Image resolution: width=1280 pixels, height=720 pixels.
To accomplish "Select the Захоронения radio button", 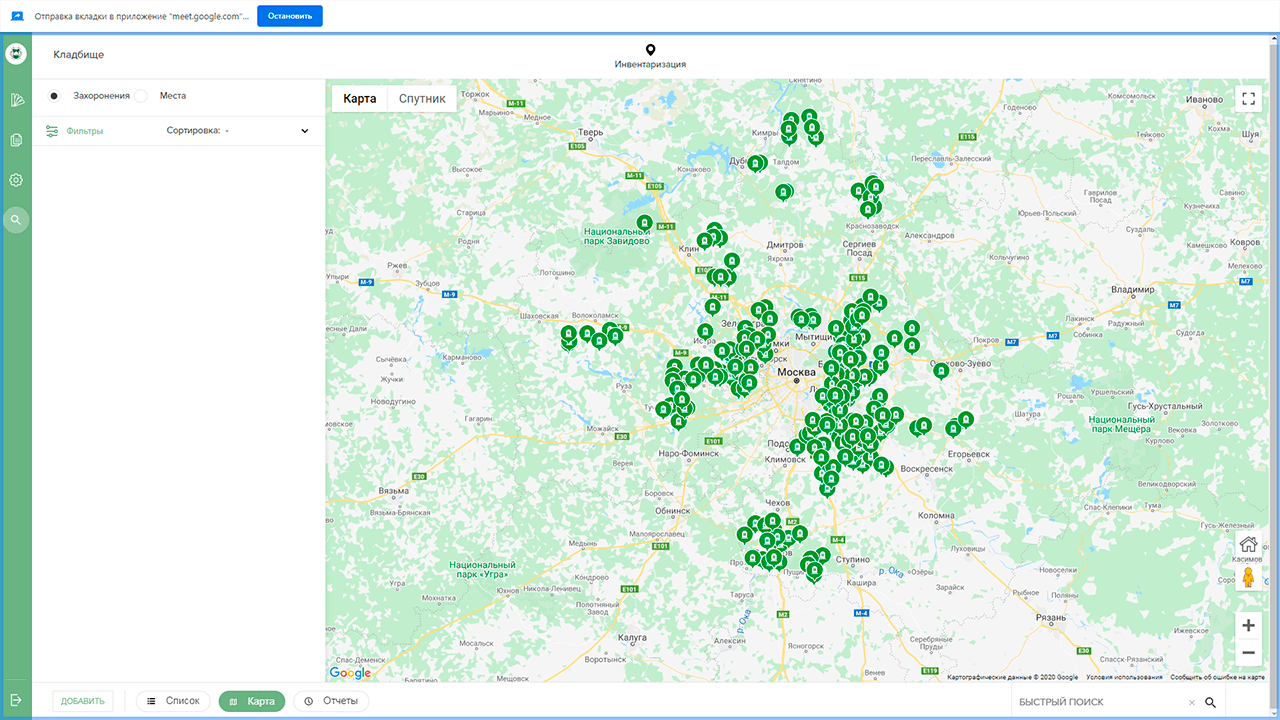I will (x=54, y=96).
